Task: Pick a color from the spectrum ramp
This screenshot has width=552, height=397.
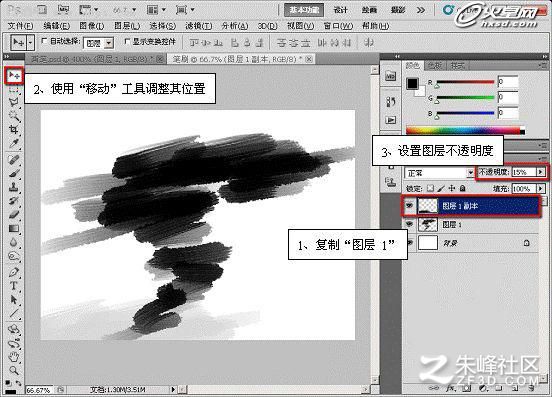Action: 465,130
